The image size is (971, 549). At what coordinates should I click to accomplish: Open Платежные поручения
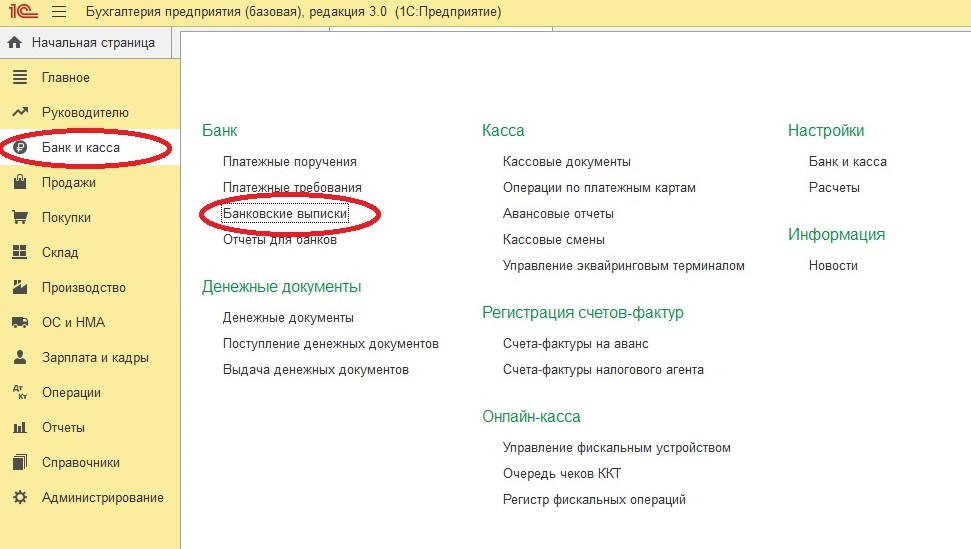click(x=289, y=161)
